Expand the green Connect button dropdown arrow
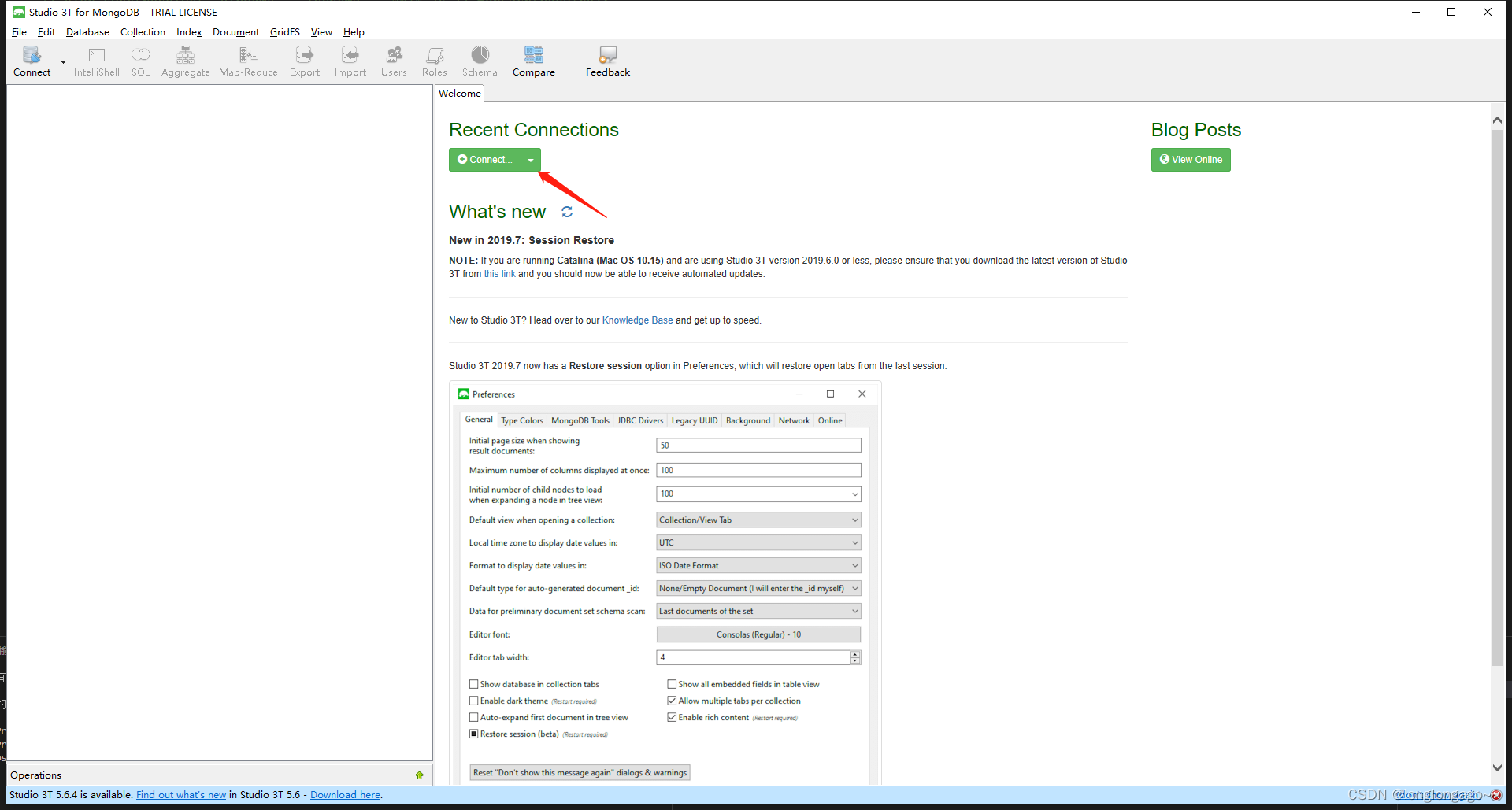This screenshot has height=810, width=1512. point(531,160)
